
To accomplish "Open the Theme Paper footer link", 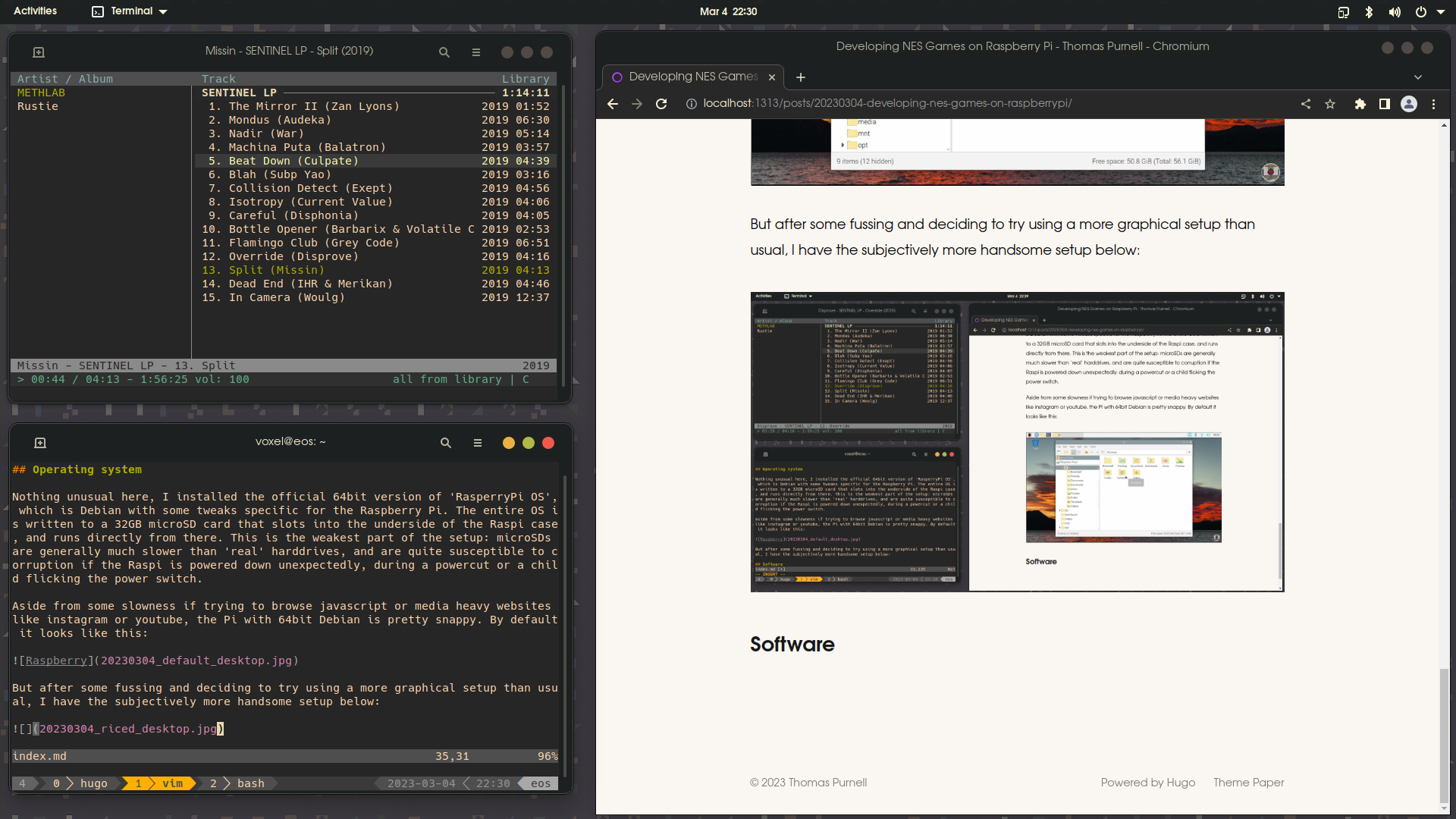I will (1249, 783).
